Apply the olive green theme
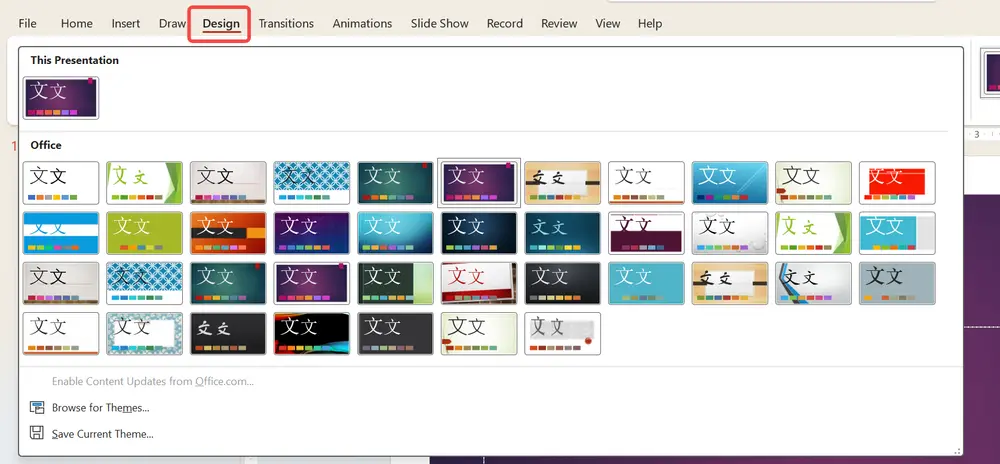 (144, 233)
